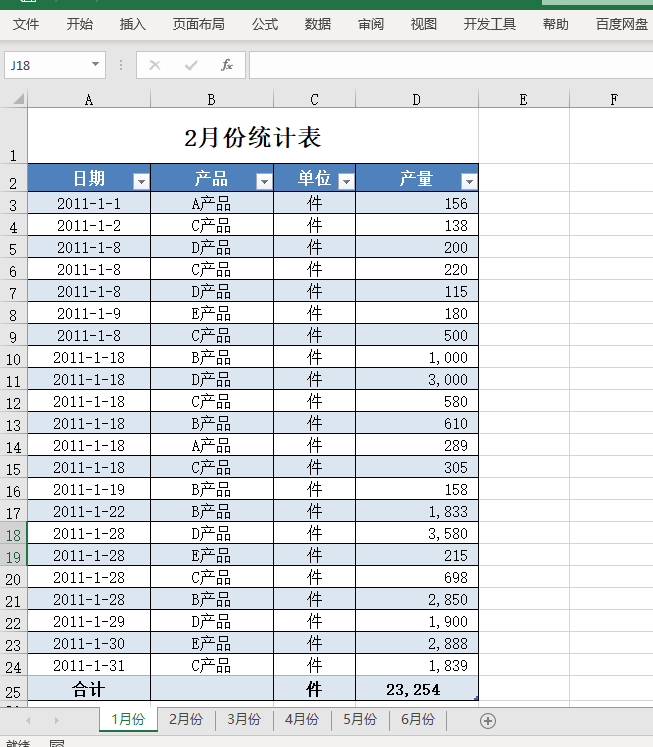Click the value cell 289
Viewport: 653px width, 747px height.
(x=417, y=445)
